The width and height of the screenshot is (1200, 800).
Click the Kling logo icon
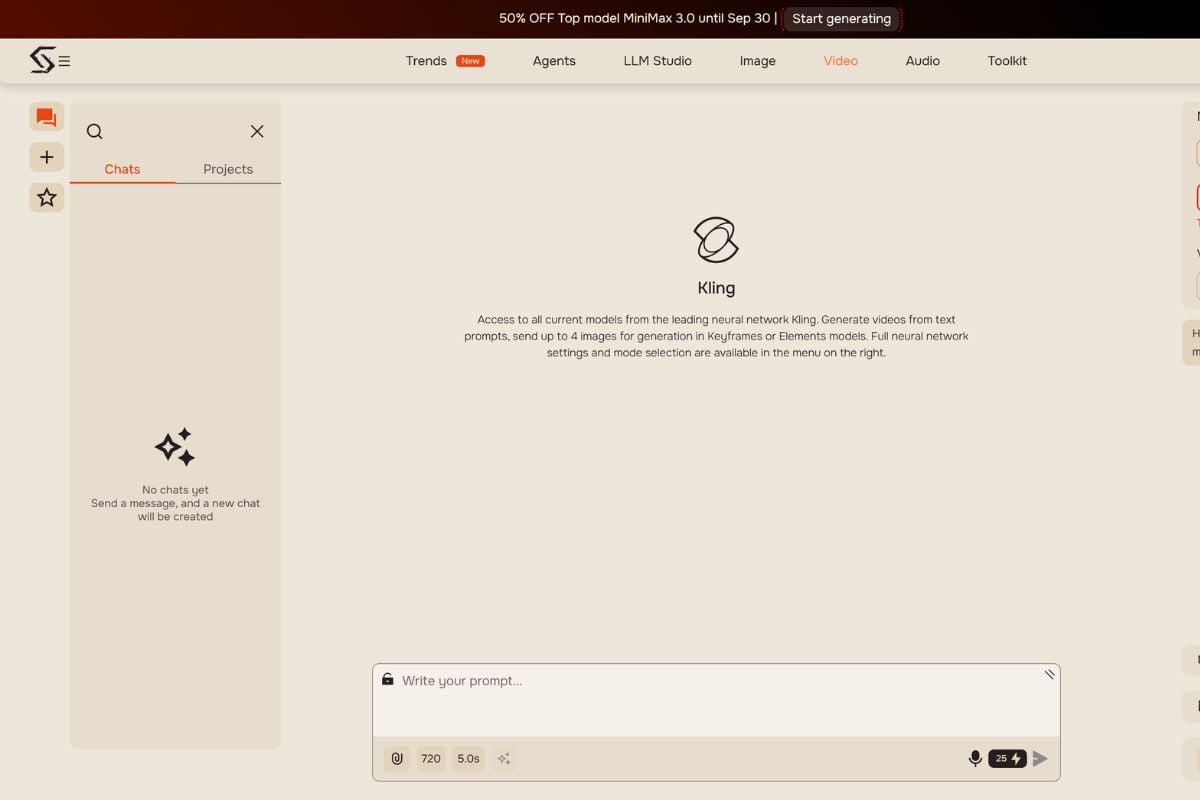tap(716, 240)
